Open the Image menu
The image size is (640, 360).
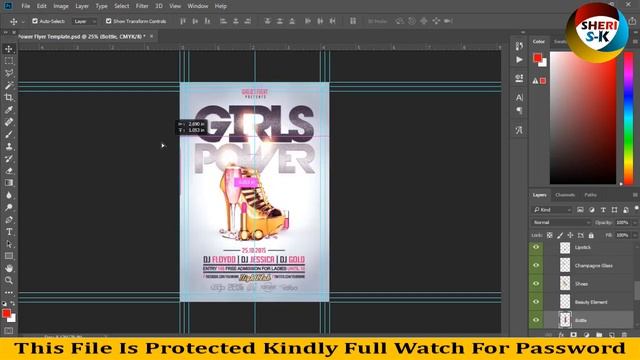[61, 6]
